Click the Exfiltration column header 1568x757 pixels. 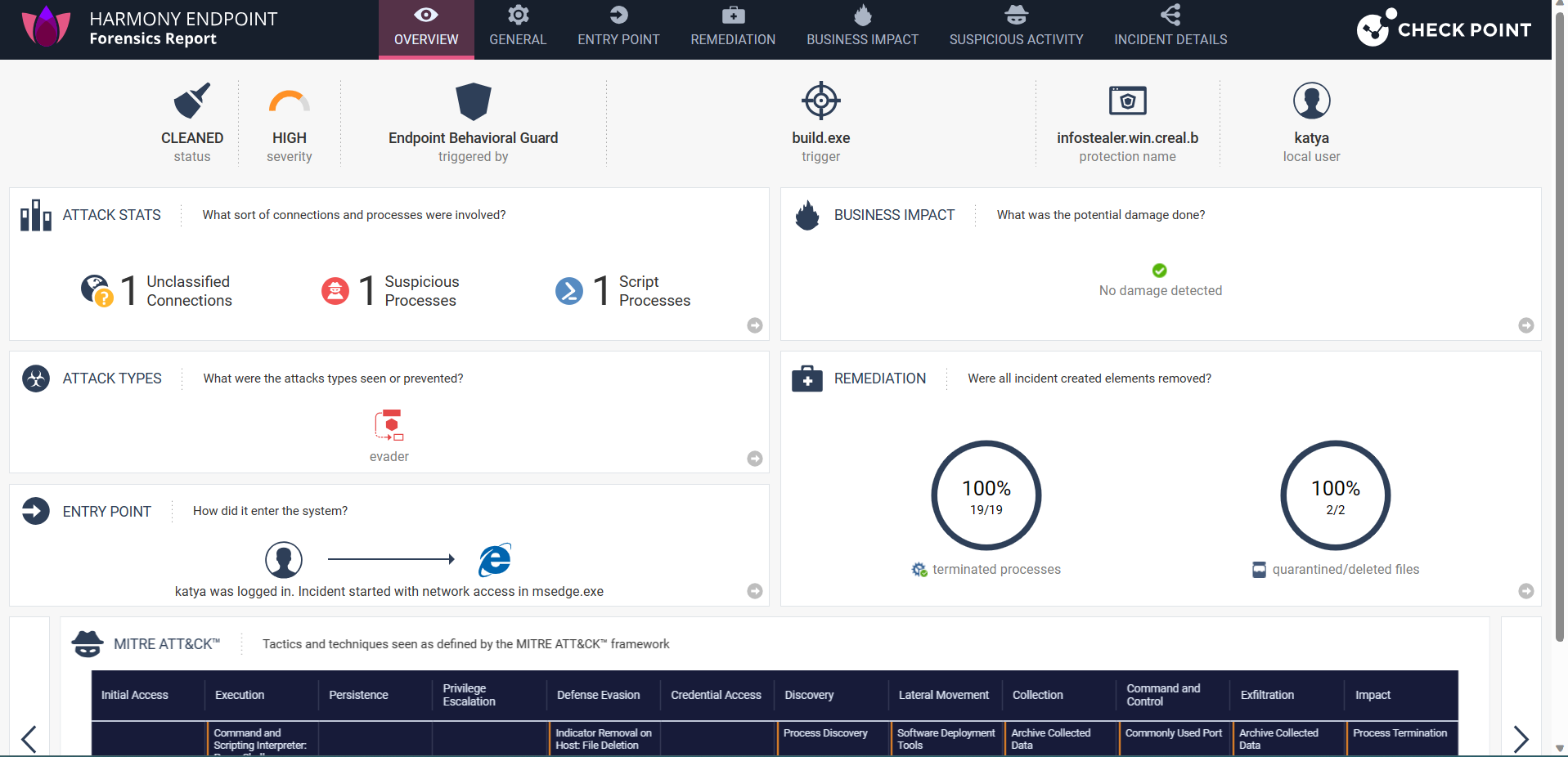(1267, 695)
